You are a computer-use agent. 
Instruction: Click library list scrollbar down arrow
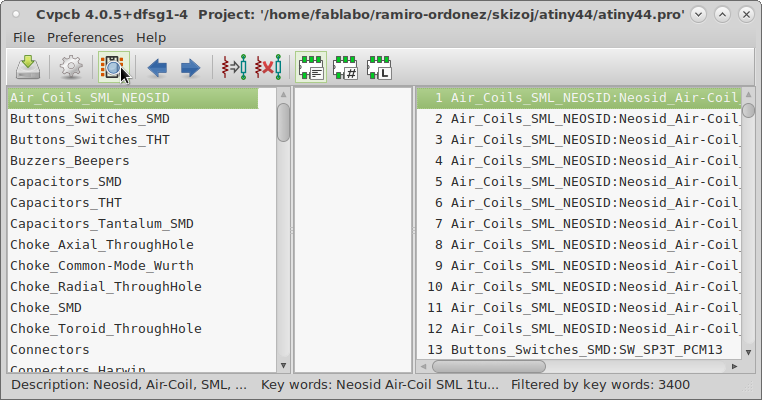pyautogui.click(x=283, y=365)
